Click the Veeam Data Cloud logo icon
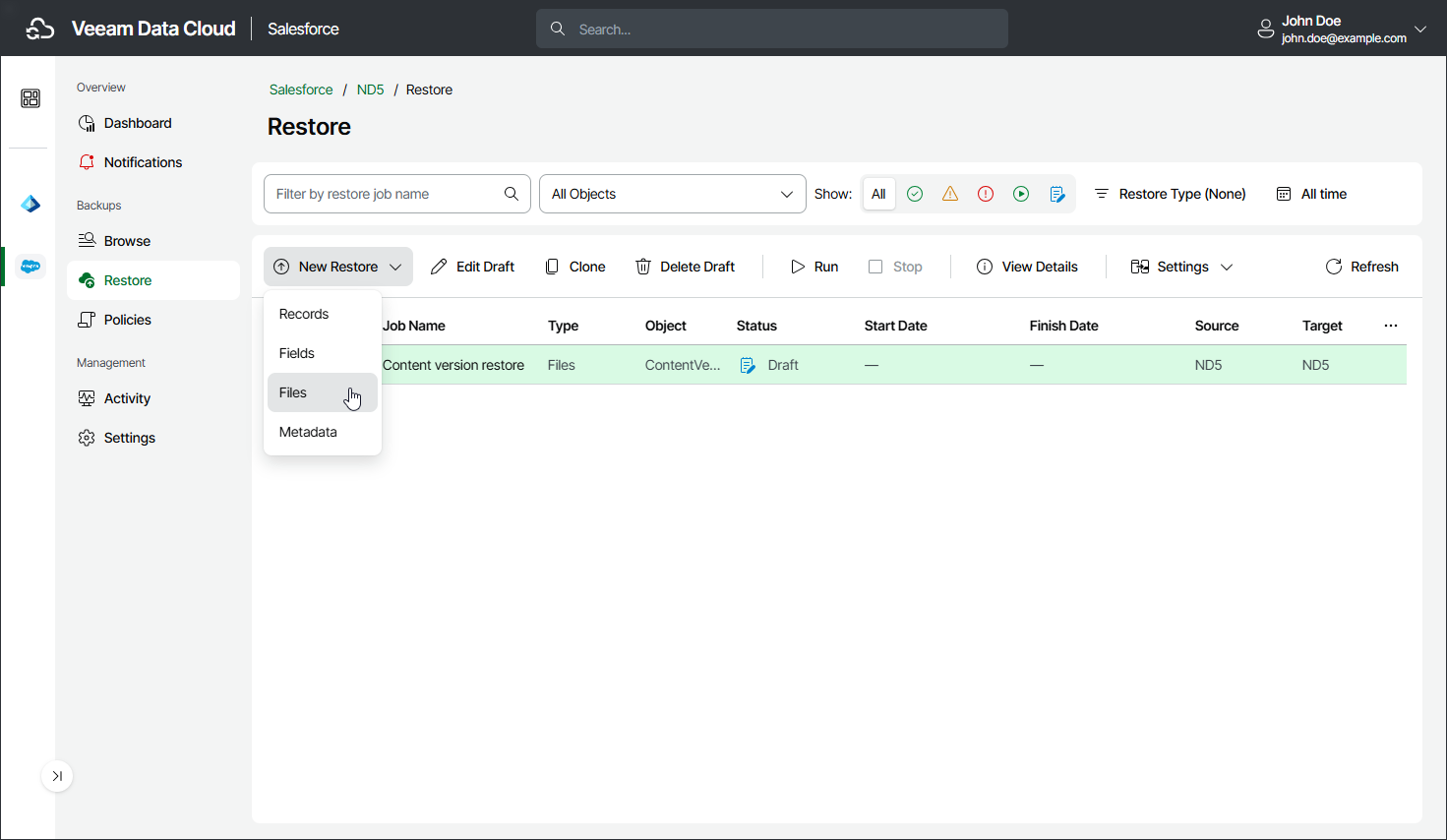 tap(39, 29)
